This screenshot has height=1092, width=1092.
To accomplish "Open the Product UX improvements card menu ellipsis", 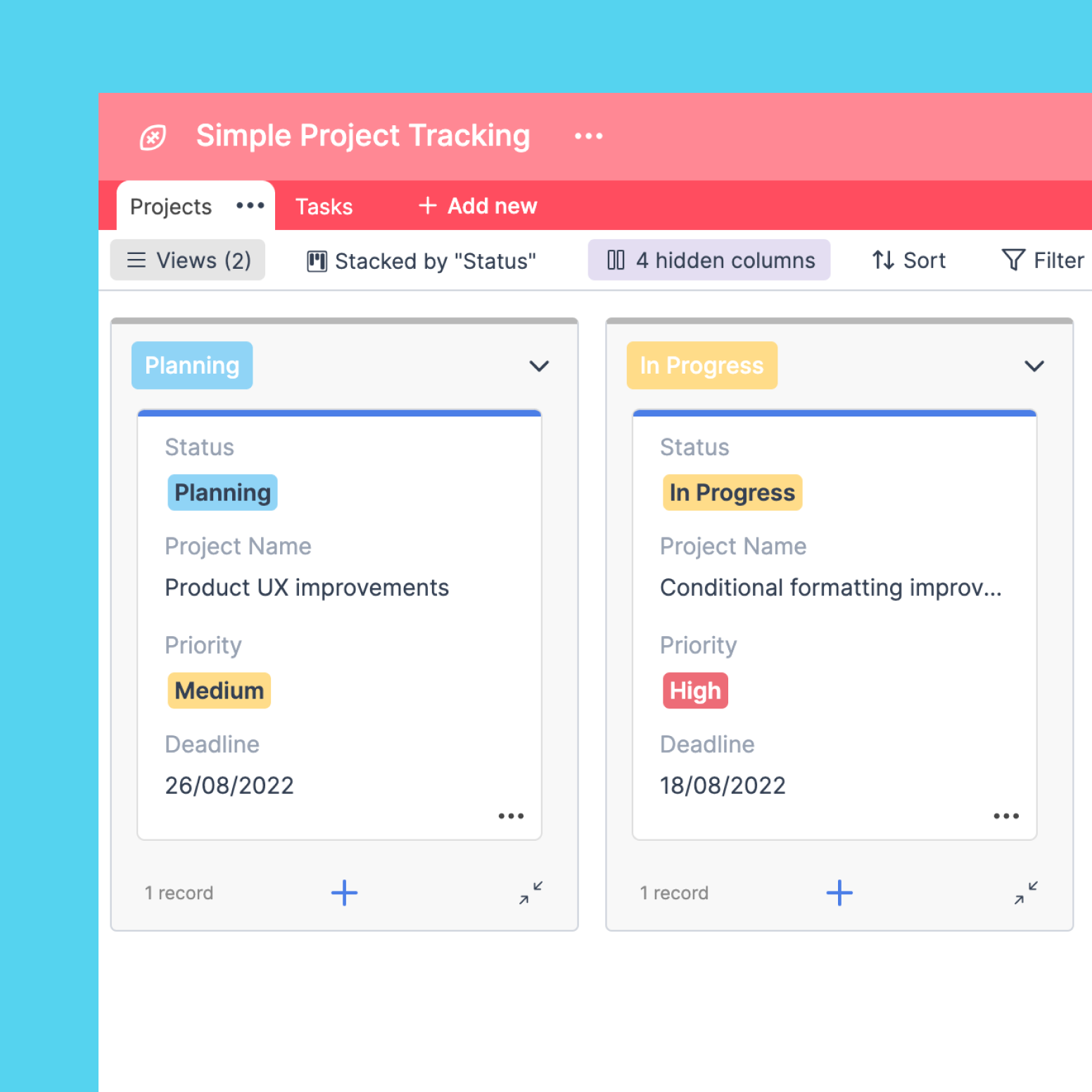I will [511, 815].
